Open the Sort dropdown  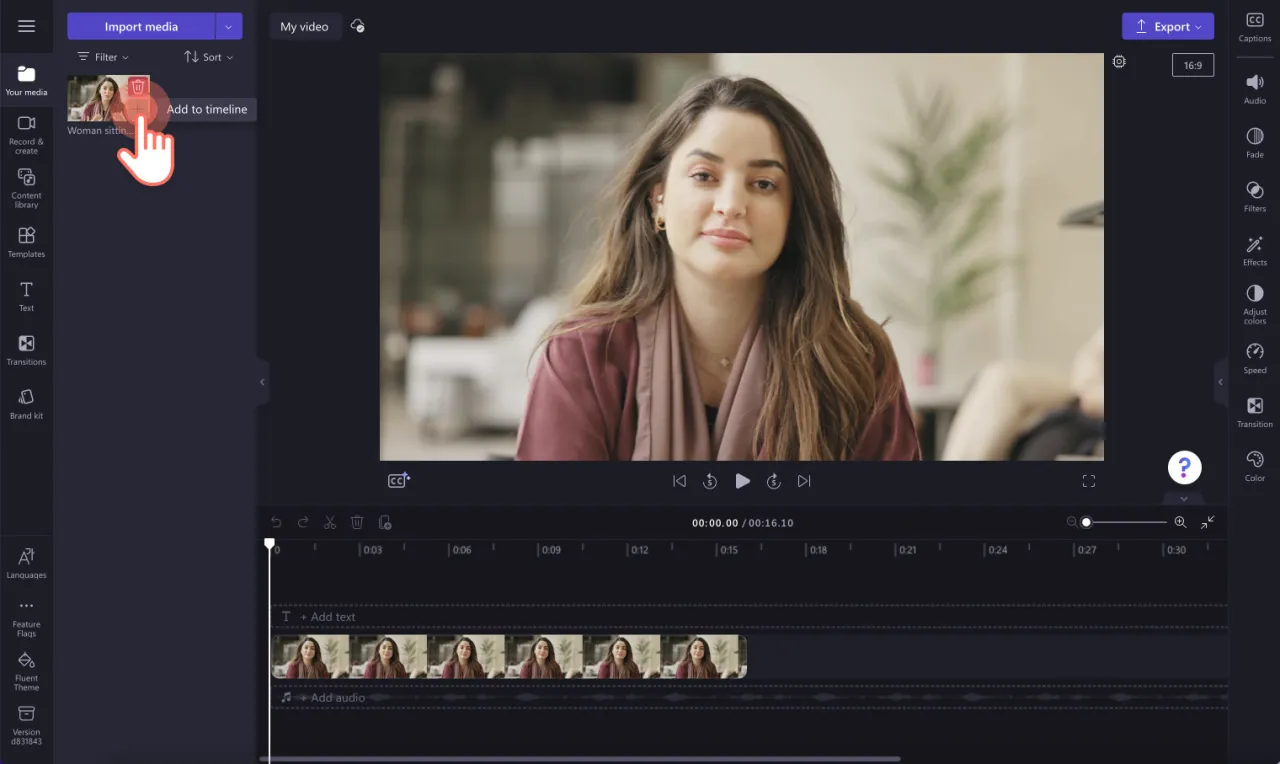click(x=208, y=57)
